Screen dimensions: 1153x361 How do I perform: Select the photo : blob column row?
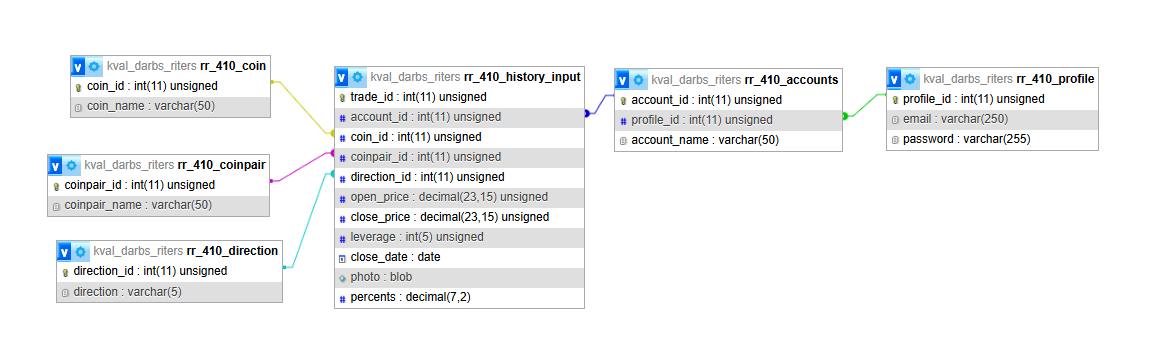point(460,278)
